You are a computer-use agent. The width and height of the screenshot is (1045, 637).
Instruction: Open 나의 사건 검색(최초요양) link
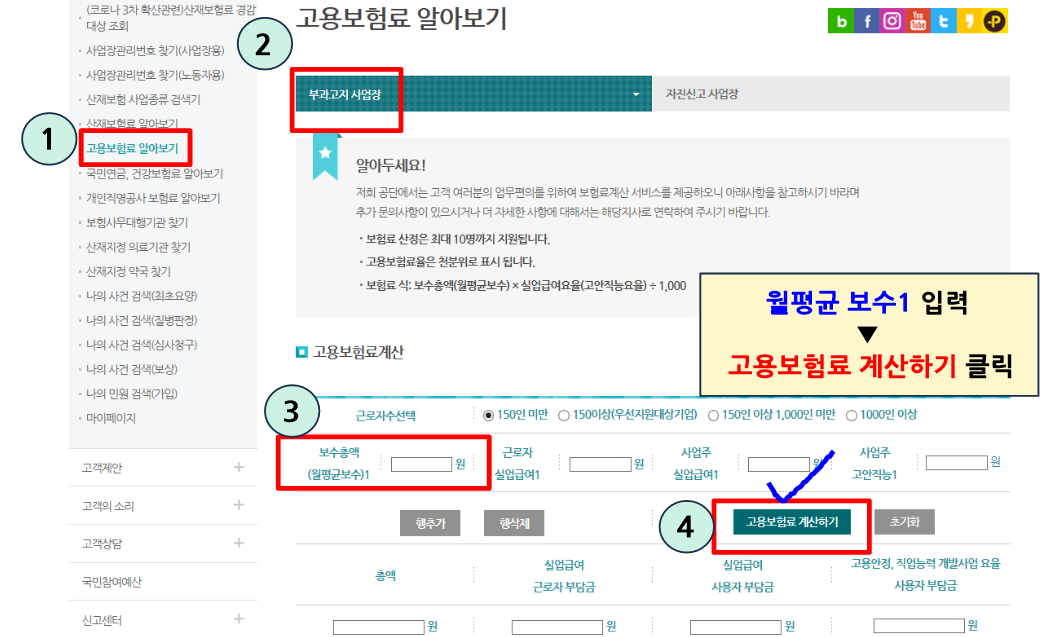pos(142,296)
